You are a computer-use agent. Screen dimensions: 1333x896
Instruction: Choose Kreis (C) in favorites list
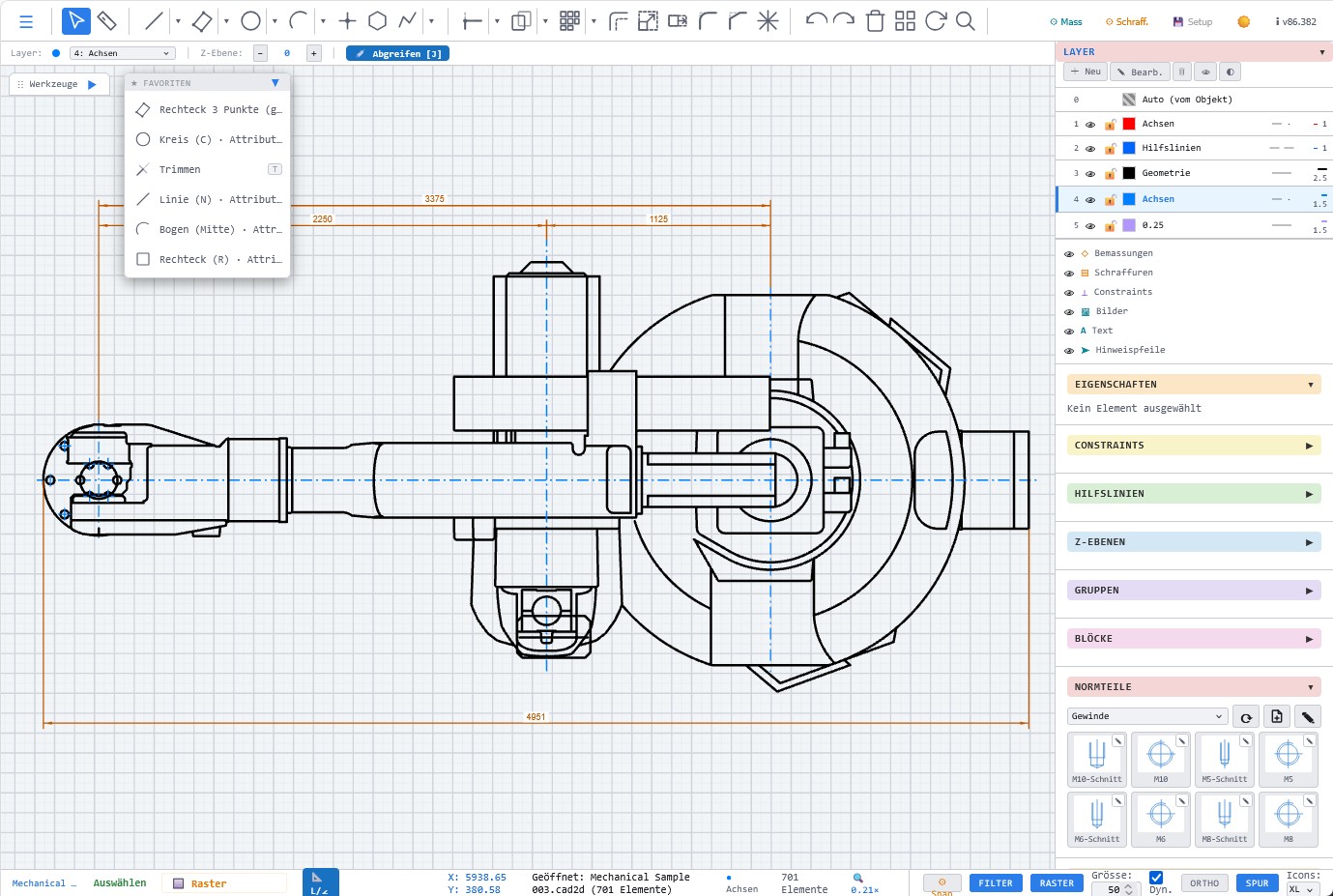pyautogui.click(x=208, y=140)
